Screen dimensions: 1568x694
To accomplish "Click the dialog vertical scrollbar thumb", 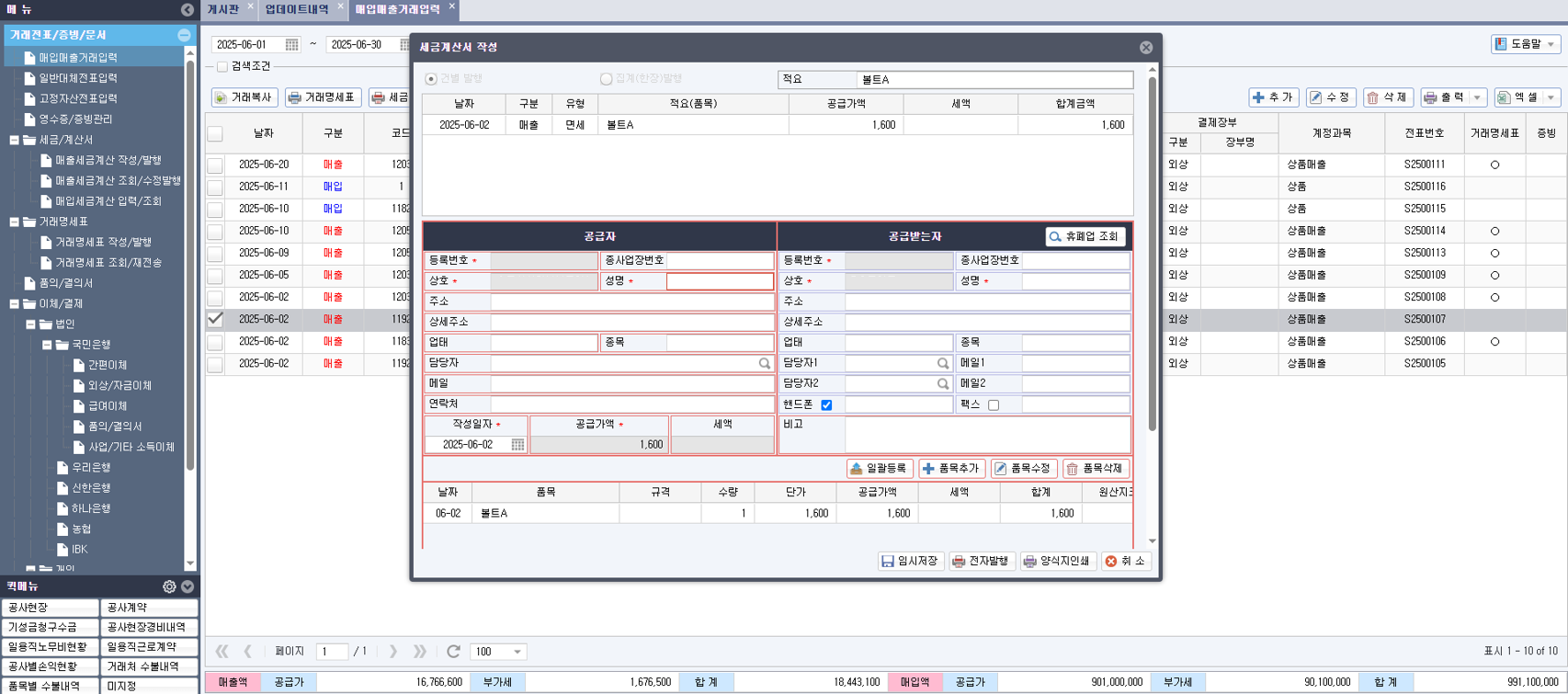I will [1153, 253].
